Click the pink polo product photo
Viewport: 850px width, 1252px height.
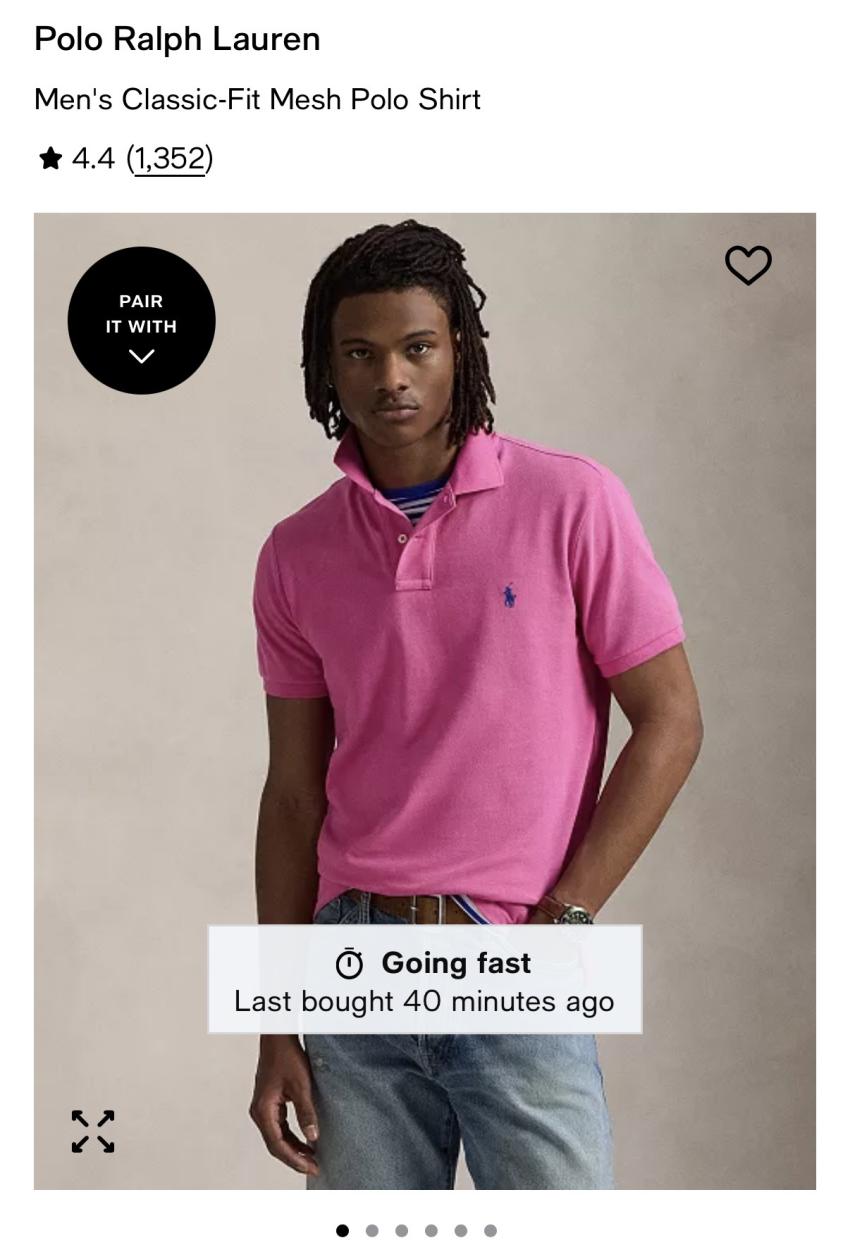pyautogui.click(x=425, y=701)
